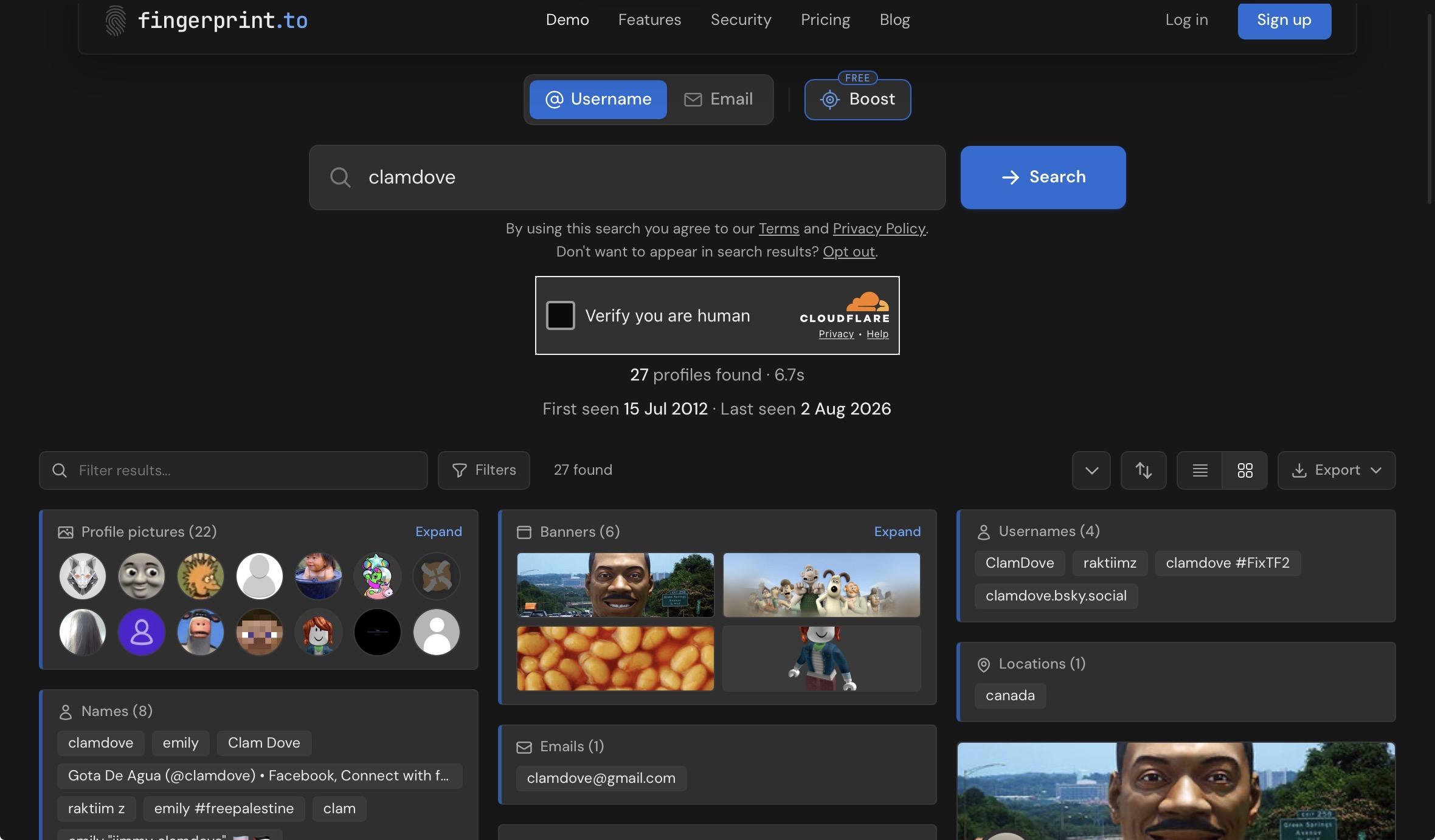Screen dimensions: 1435x840
Task: Open the Filters button
Action: coord(484,470)
